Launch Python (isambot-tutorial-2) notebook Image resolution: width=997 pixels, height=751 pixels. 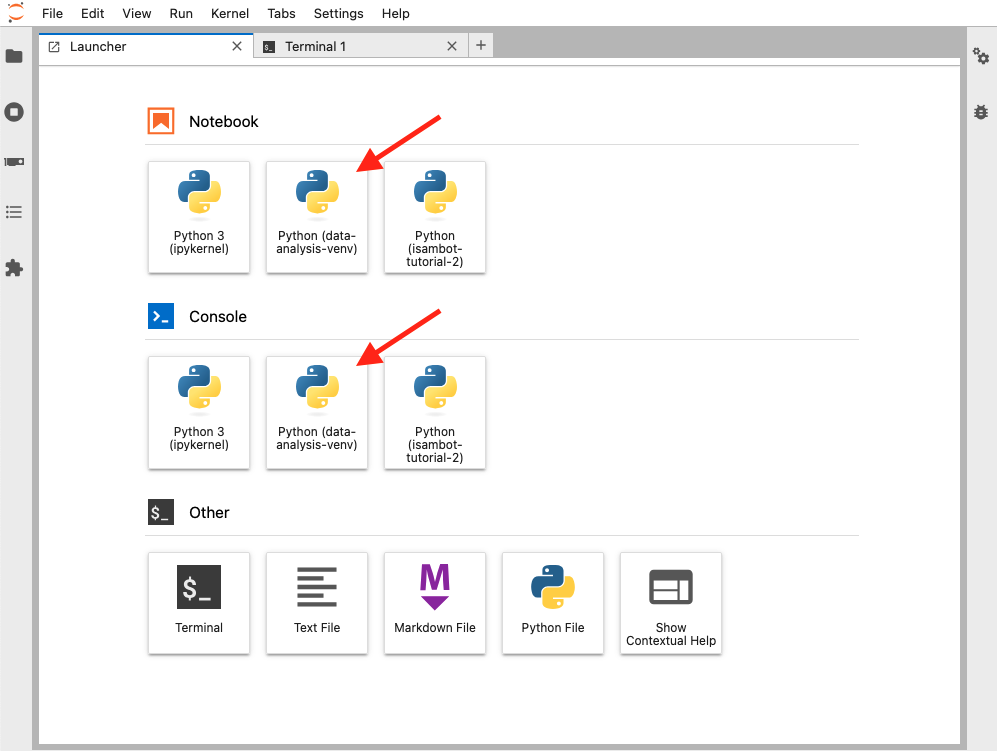point(435,217)
